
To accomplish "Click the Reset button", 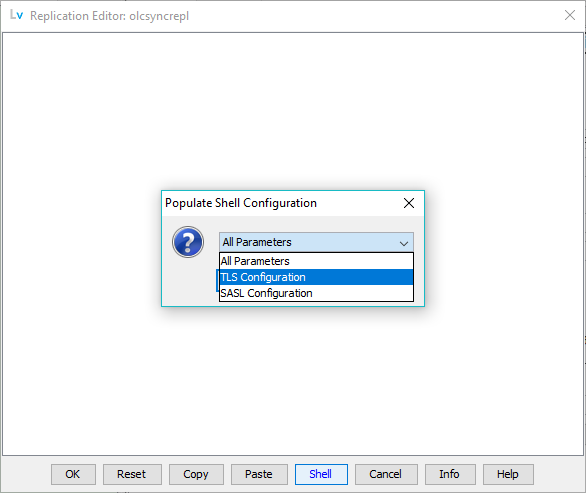I will tap(132, 474).
